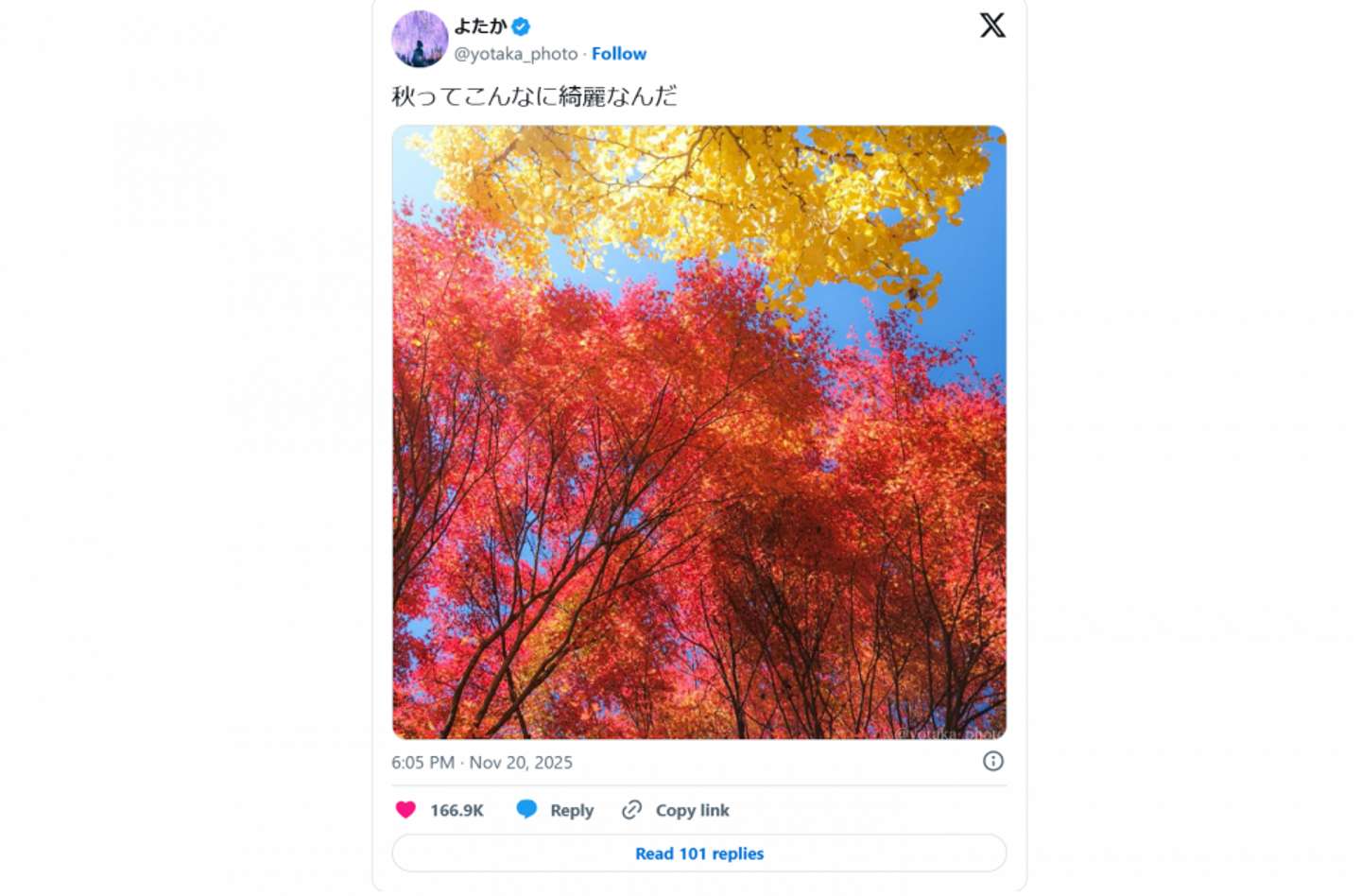The height and width of the screenshot is (896, 1361).
Task: Click the Copy link text
Action: click(692, 810)
